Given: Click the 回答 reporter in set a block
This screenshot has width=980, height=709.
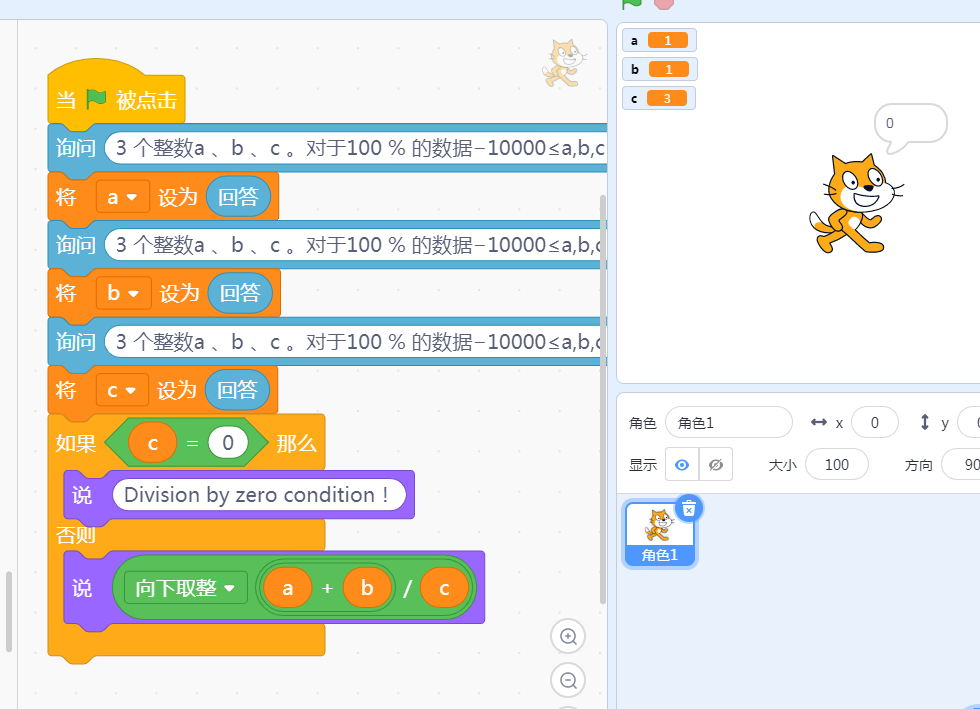Looking at the screenshot, I should tap(238, 197).
